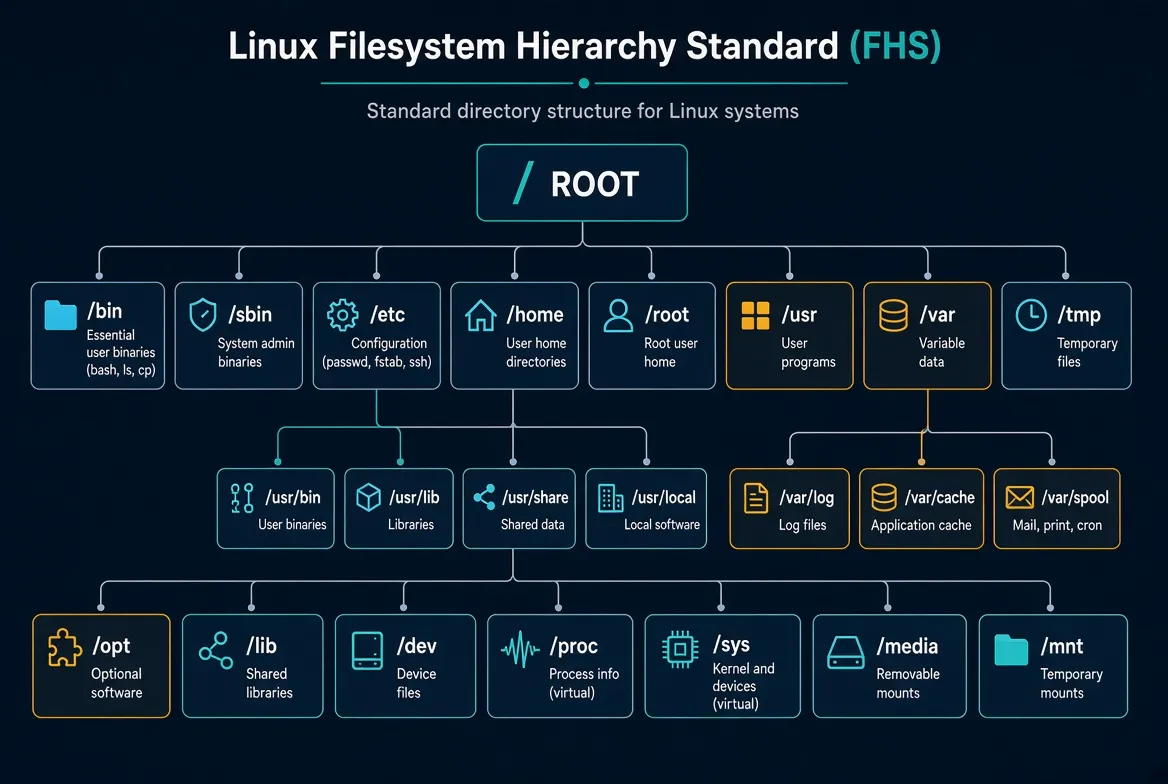
Task: Click the person icon beside /root
Action: (618, 315)
